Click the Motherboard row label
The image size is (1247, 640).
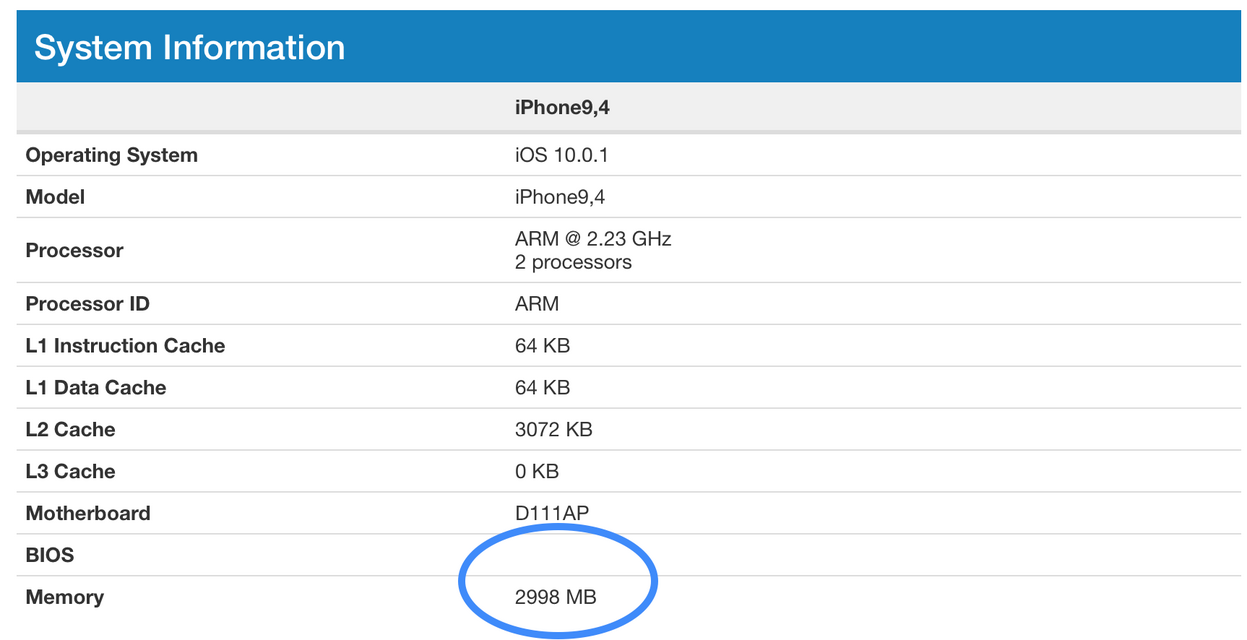point(88,514)
